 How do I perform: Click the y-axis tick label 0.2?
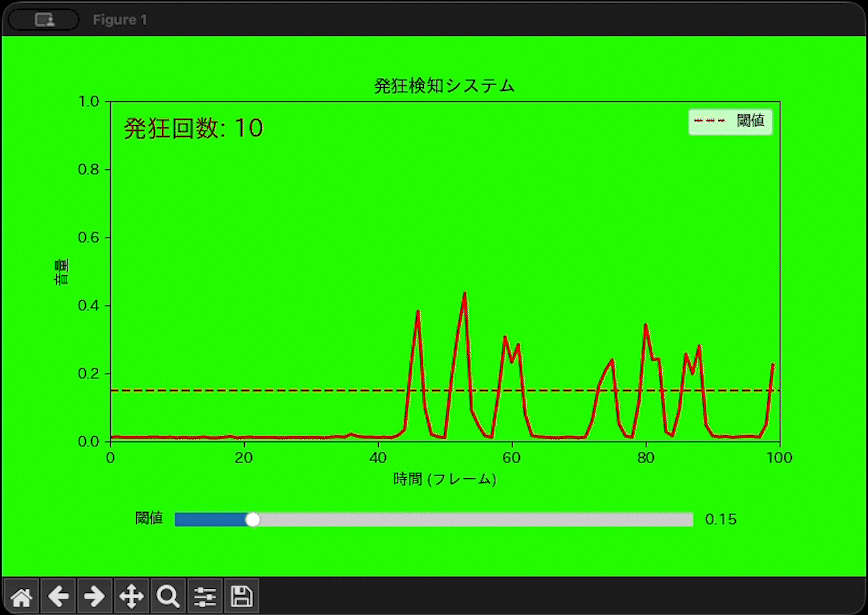tap(89, 374)
